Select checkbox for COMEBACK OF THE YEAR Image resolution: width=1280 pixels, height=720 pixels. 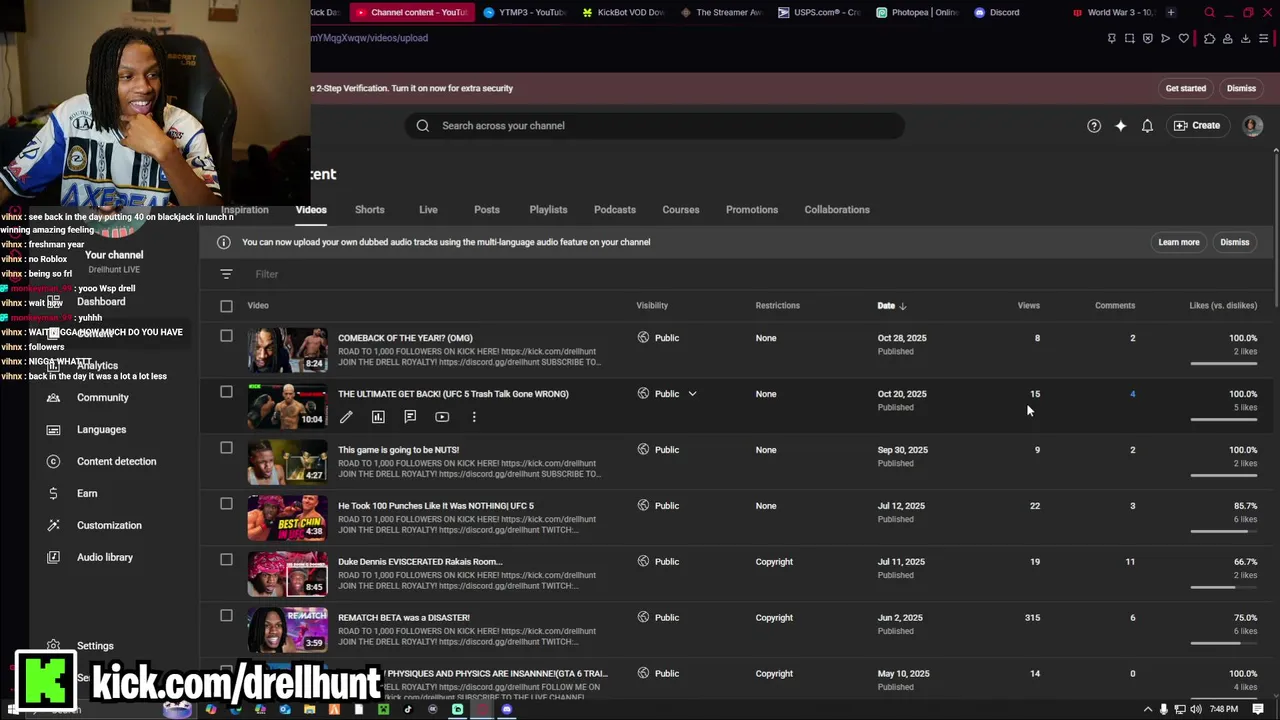click(x=226, y=336)
